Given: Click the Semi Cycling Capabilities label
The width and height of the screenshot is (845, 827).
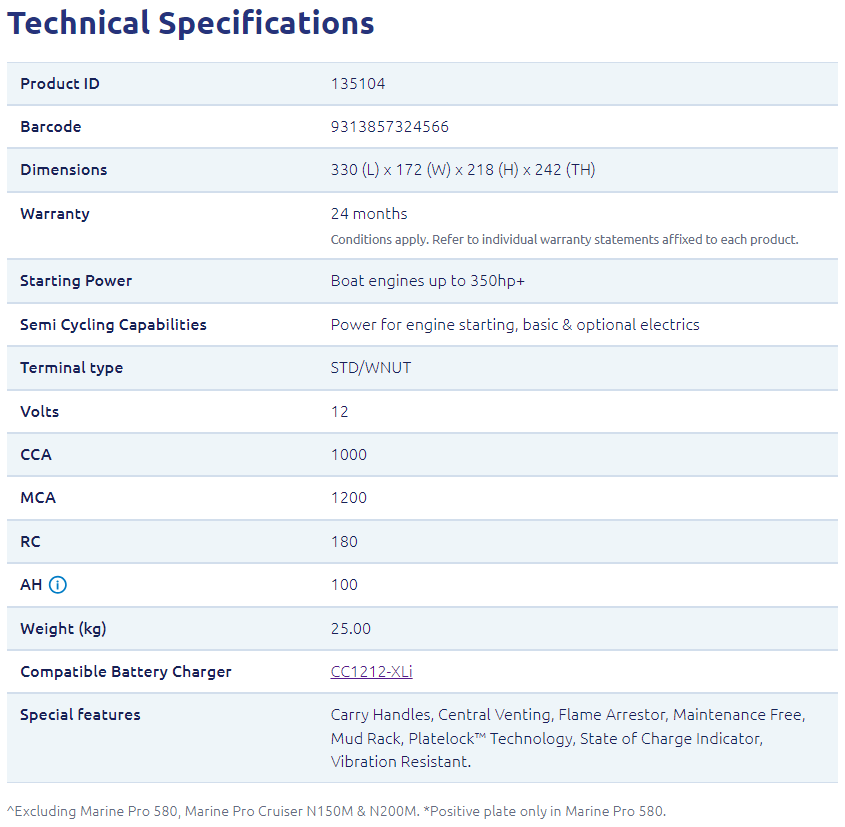Looking at the screenshot, I should point(113,325).
